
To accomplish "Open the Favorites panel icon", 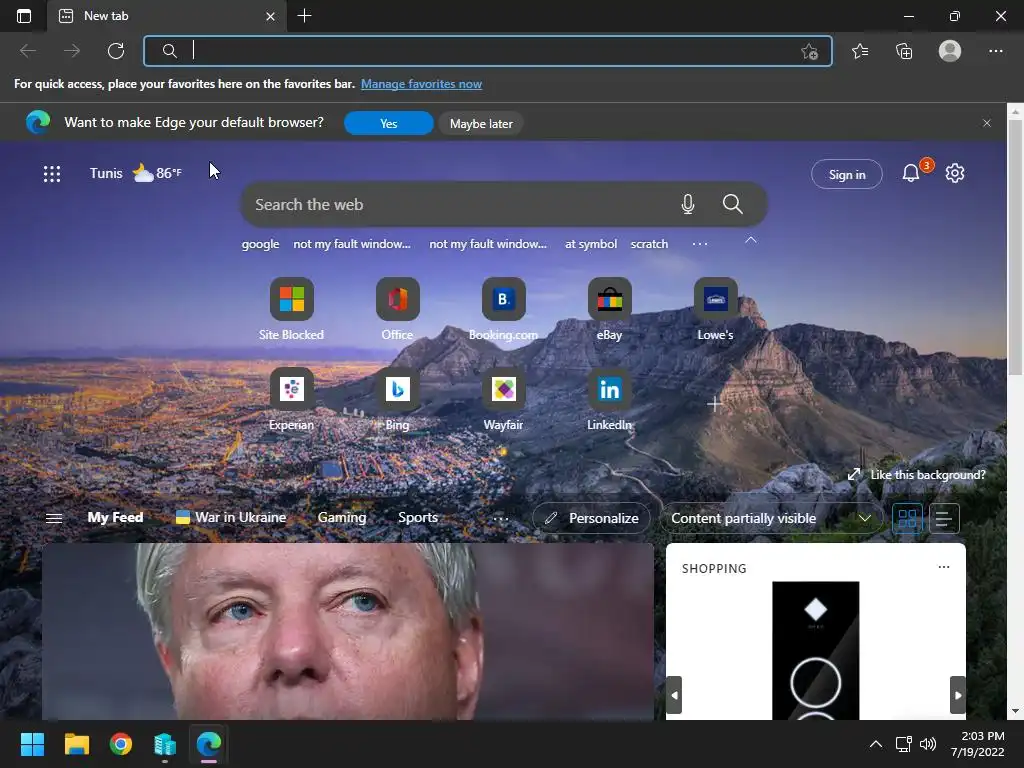I will pyautogui.click(x=860, y=51).
